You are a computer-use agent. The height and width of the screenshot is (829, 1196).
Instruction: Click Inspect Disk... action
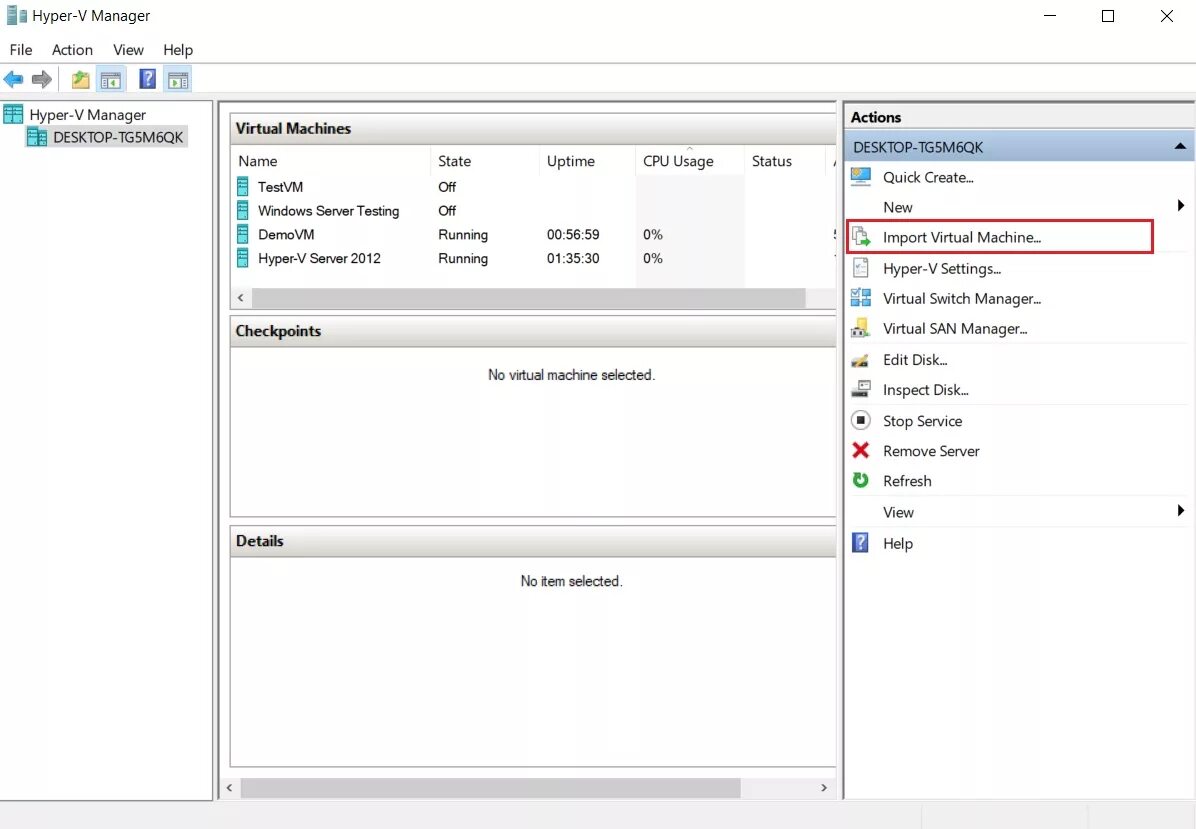(x=926, y=390)
